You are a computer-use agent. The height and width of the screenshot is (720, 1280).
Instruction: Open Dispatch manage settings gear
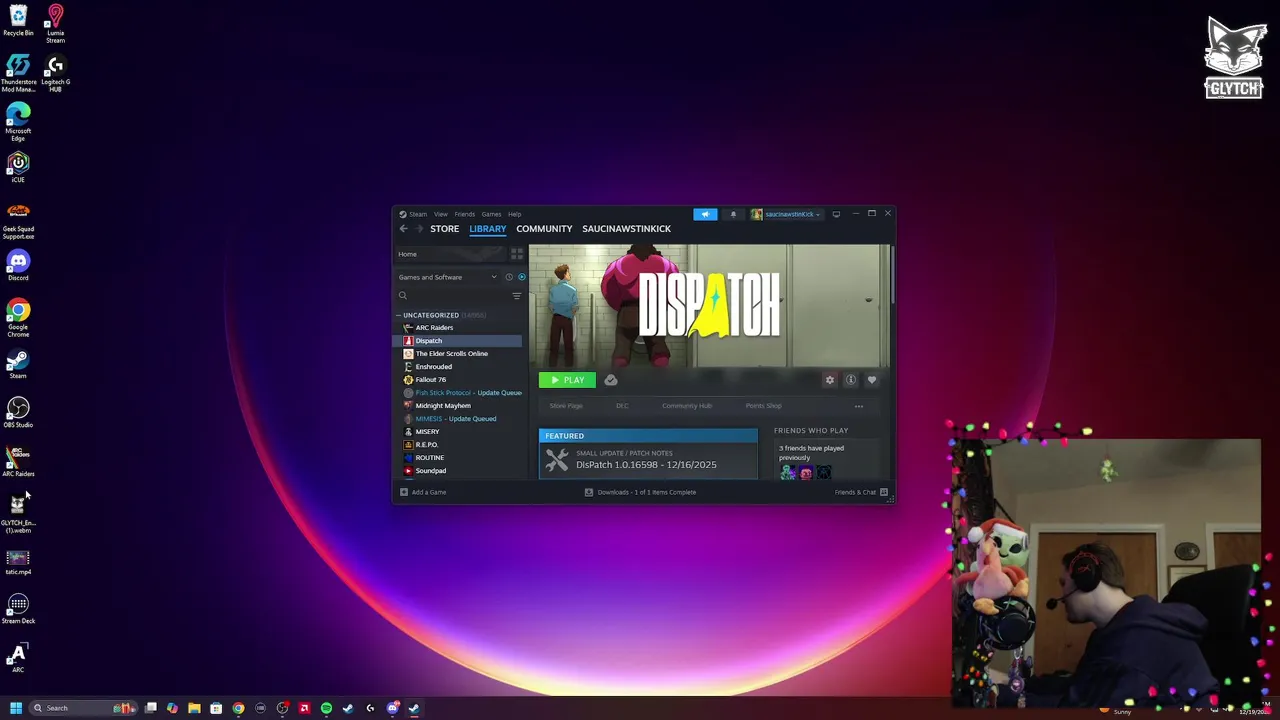pos(829,380)
